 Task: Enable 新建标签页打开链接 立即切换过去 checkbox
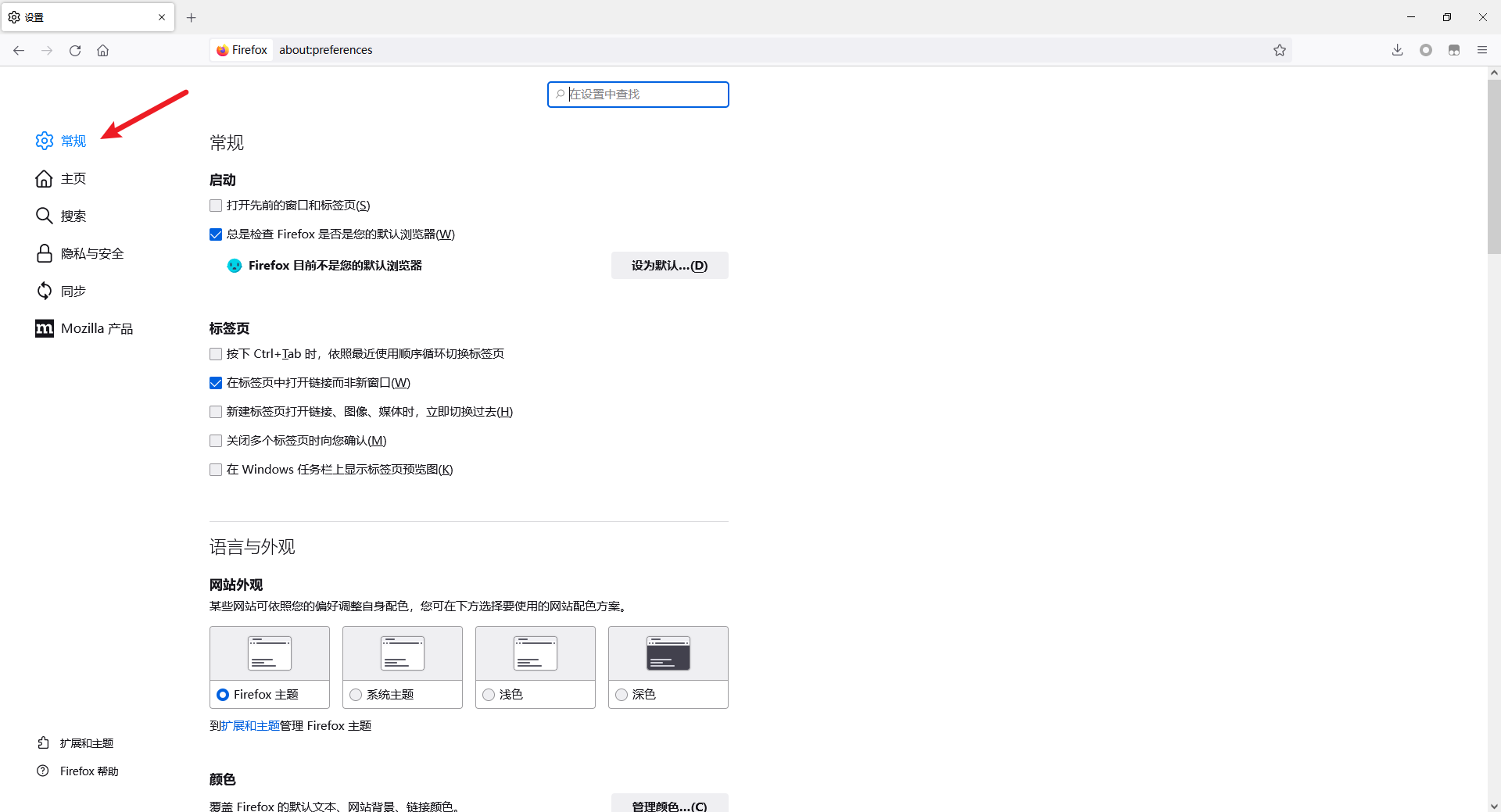point(216,412)
